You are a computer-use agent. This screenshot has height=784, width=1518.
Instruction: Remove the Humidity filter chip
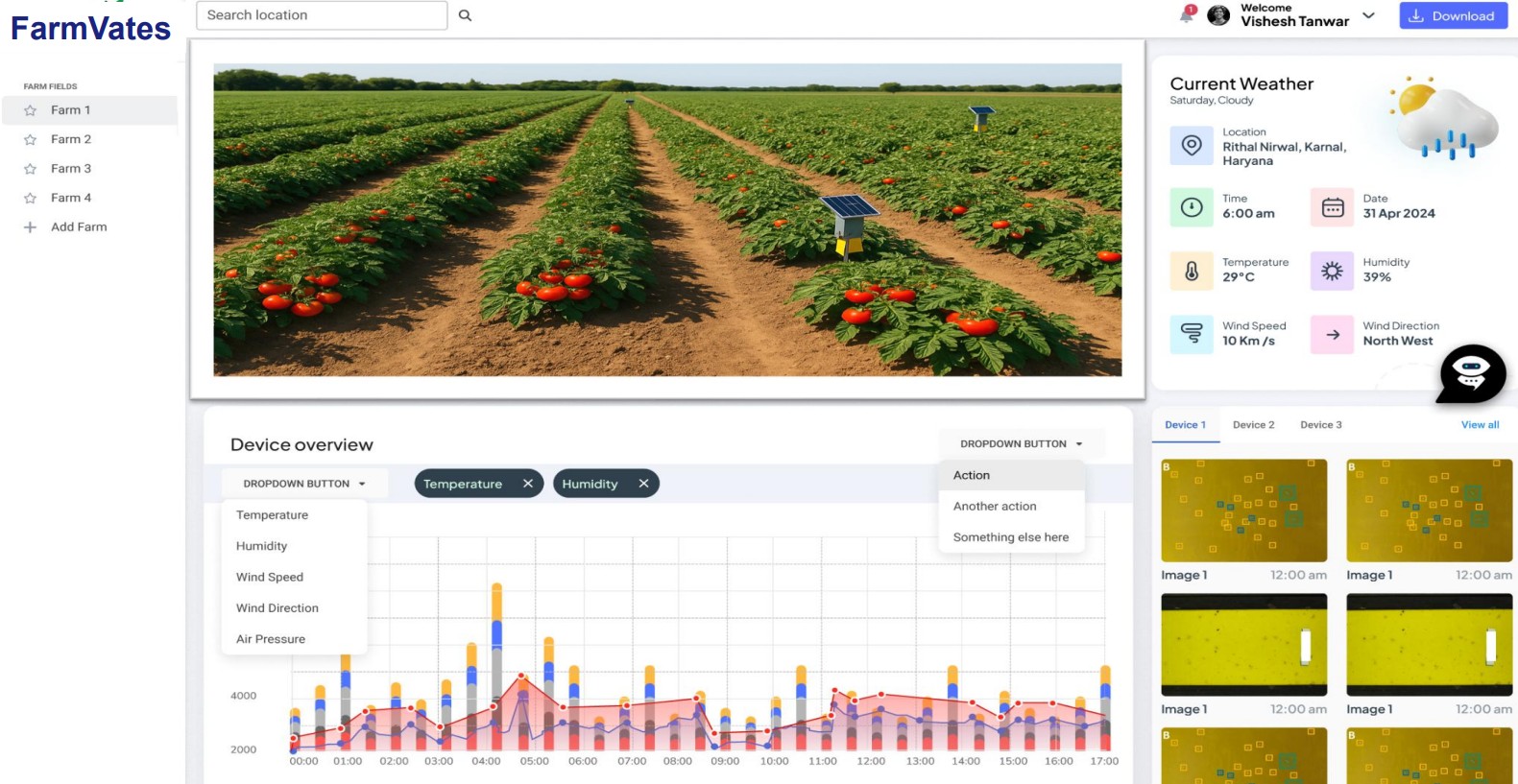coord(644,484)
